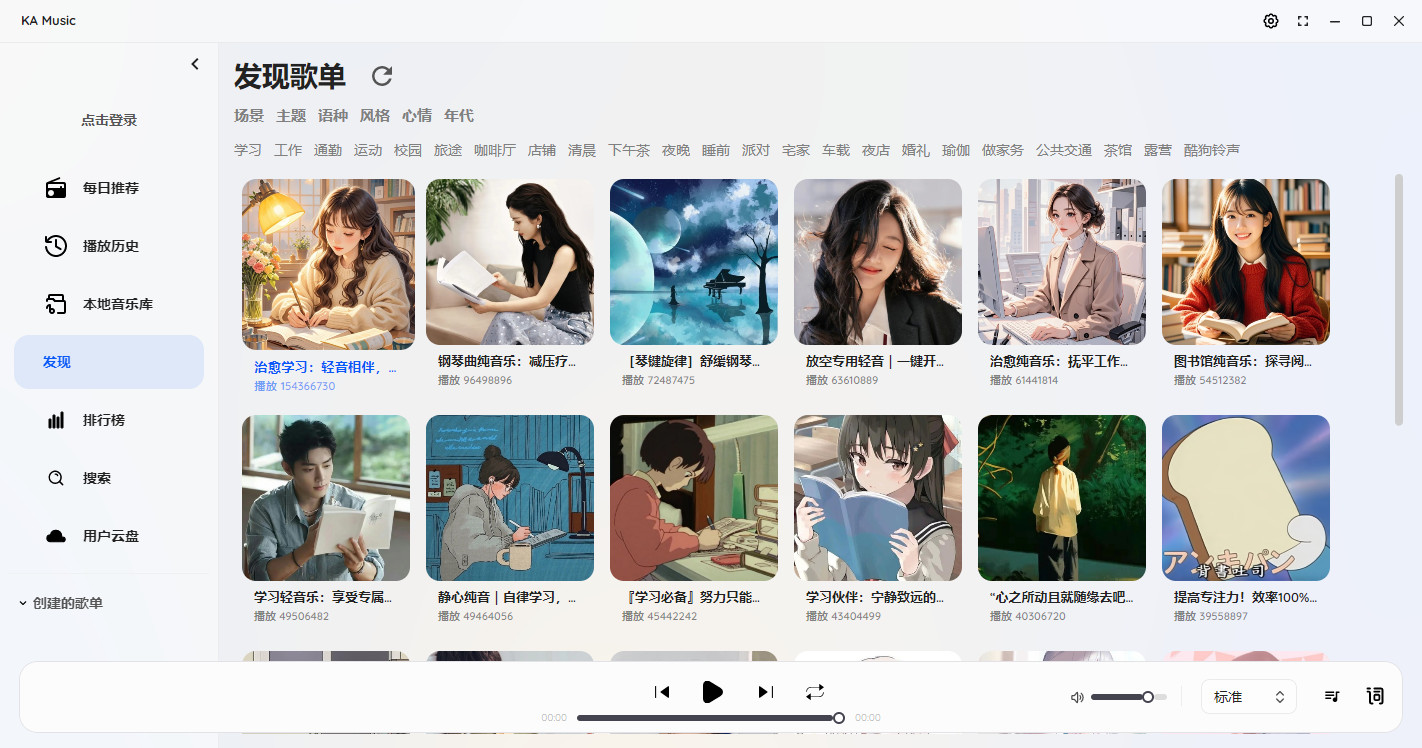This screenshot has width=1422, height=748.
Task: Toggle the repeat loop mode
Action: [815, 692]
